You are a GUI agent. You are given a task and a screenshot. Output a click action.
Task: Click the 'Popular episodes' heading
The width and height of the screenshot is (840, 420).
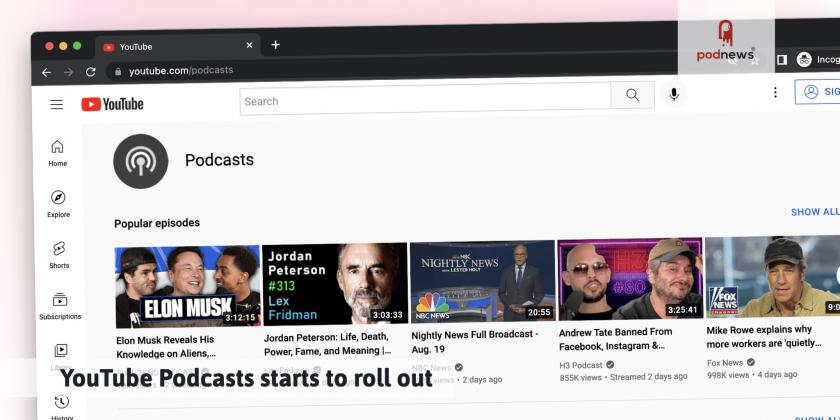[157, 223]
